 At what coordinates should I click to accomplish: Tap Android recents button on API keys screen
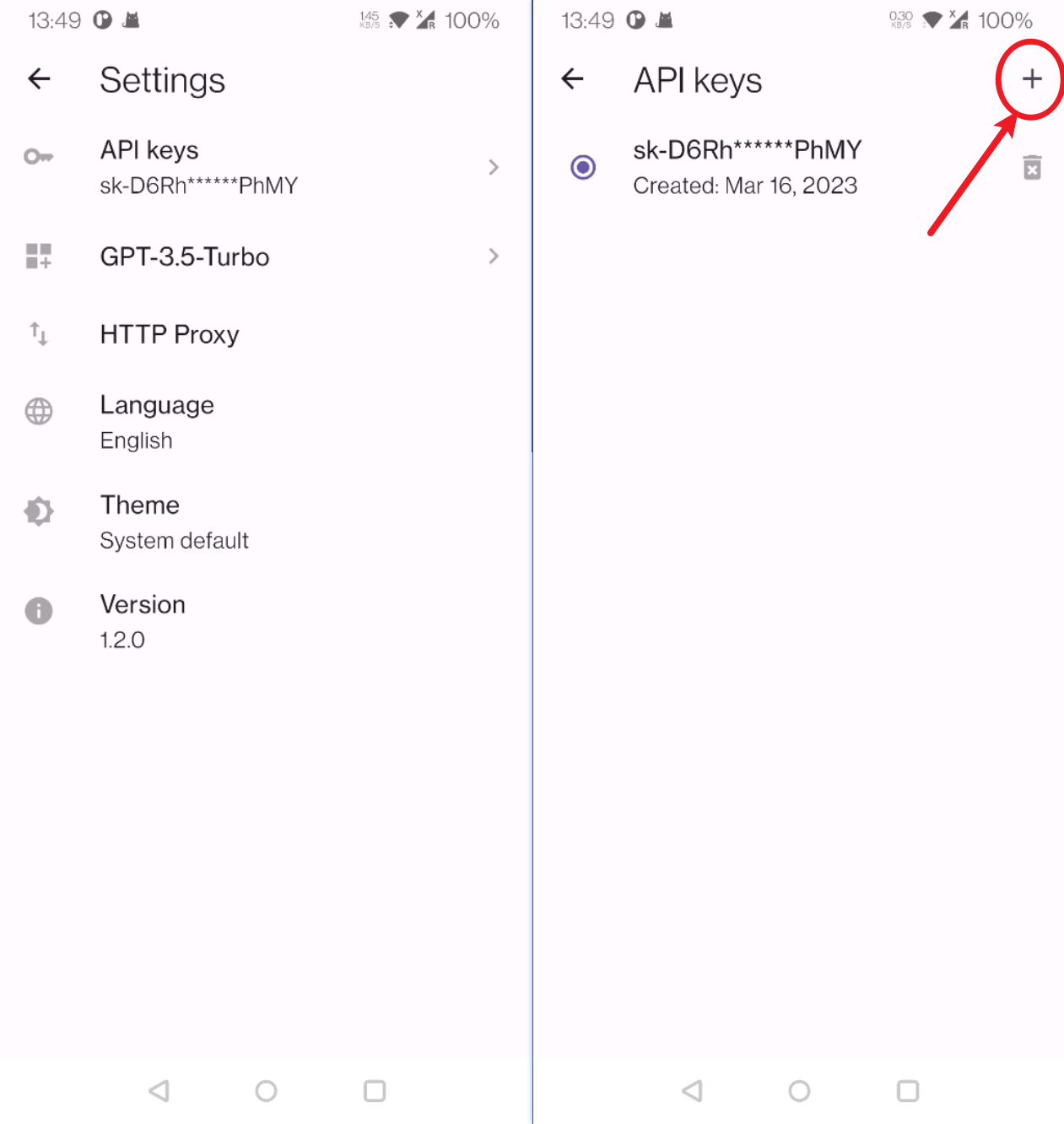click(908, 1091)
